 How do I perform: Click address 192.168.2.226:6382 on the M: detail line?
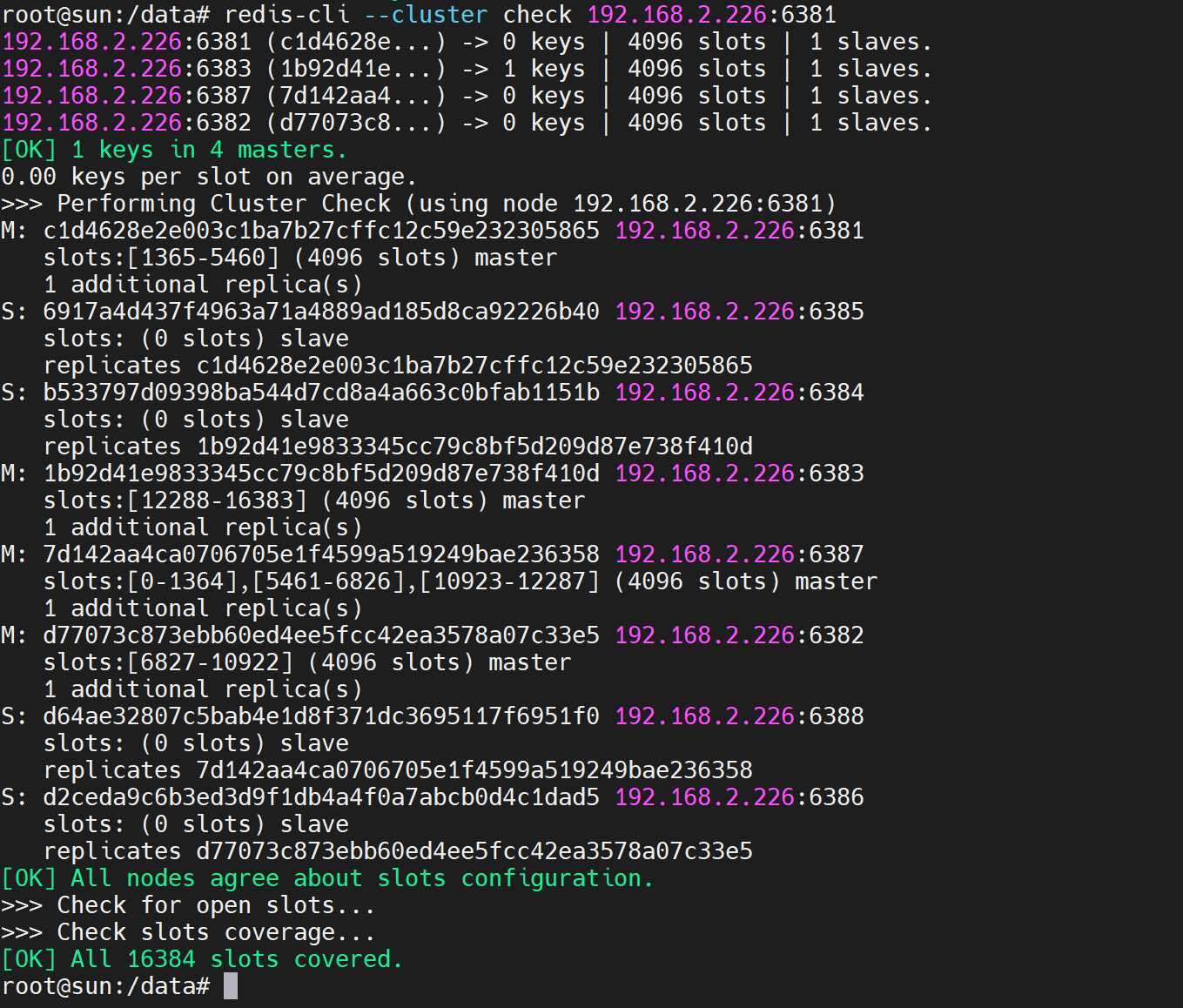(740, 635)
